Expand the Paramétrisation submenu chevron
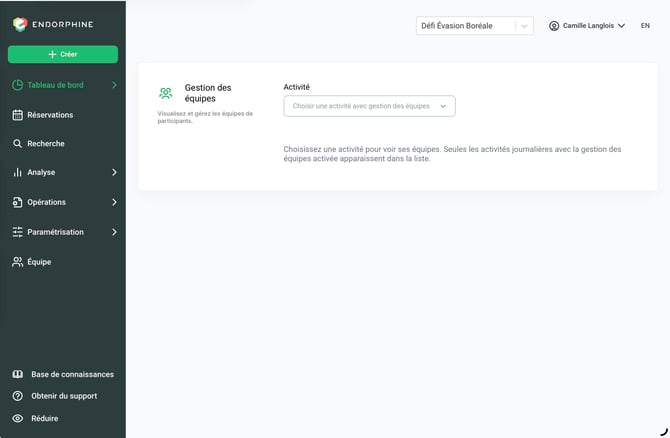 click(114, 232)
